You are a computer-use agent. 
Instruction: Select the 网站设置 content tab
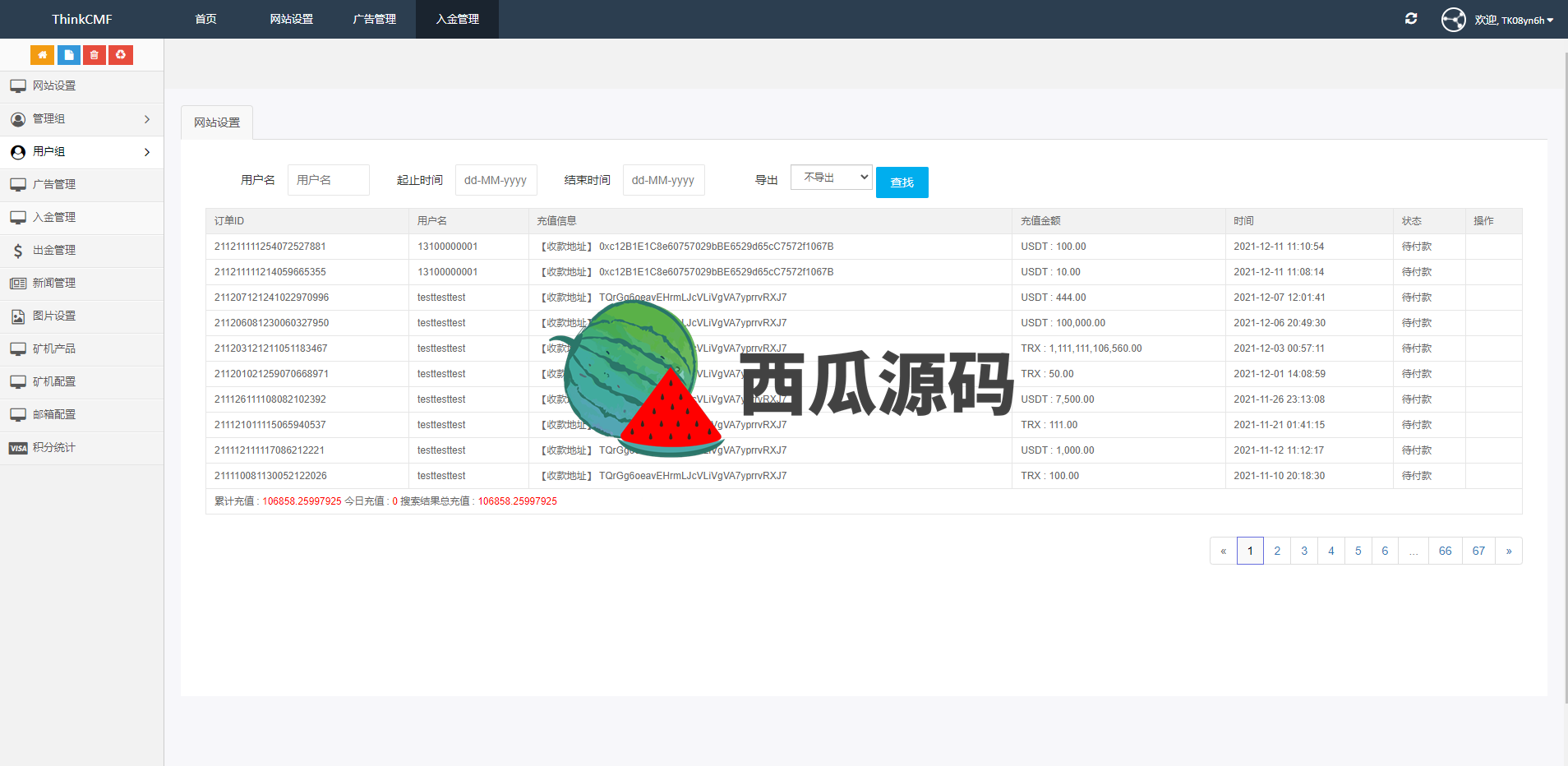click(x=217, y=122)
